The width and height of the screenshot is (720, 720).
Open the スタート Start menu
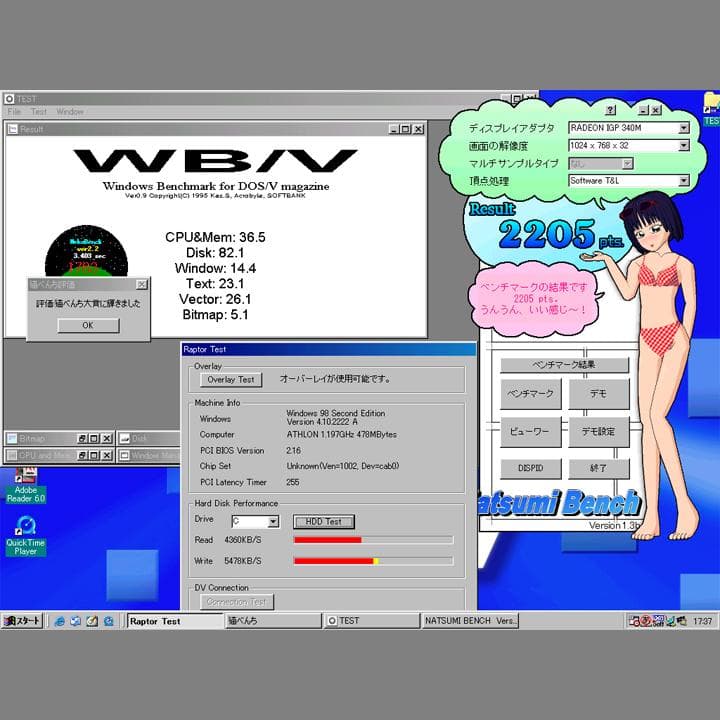22,621
